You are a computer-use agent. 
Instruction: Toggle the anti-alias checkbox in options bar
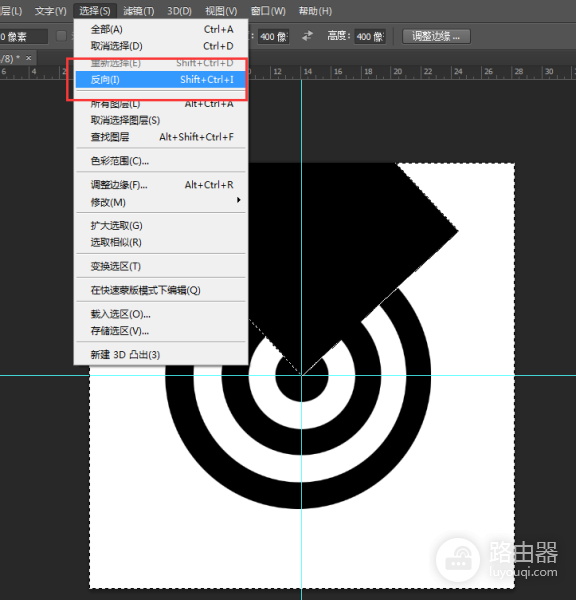[x=61, y=36]
